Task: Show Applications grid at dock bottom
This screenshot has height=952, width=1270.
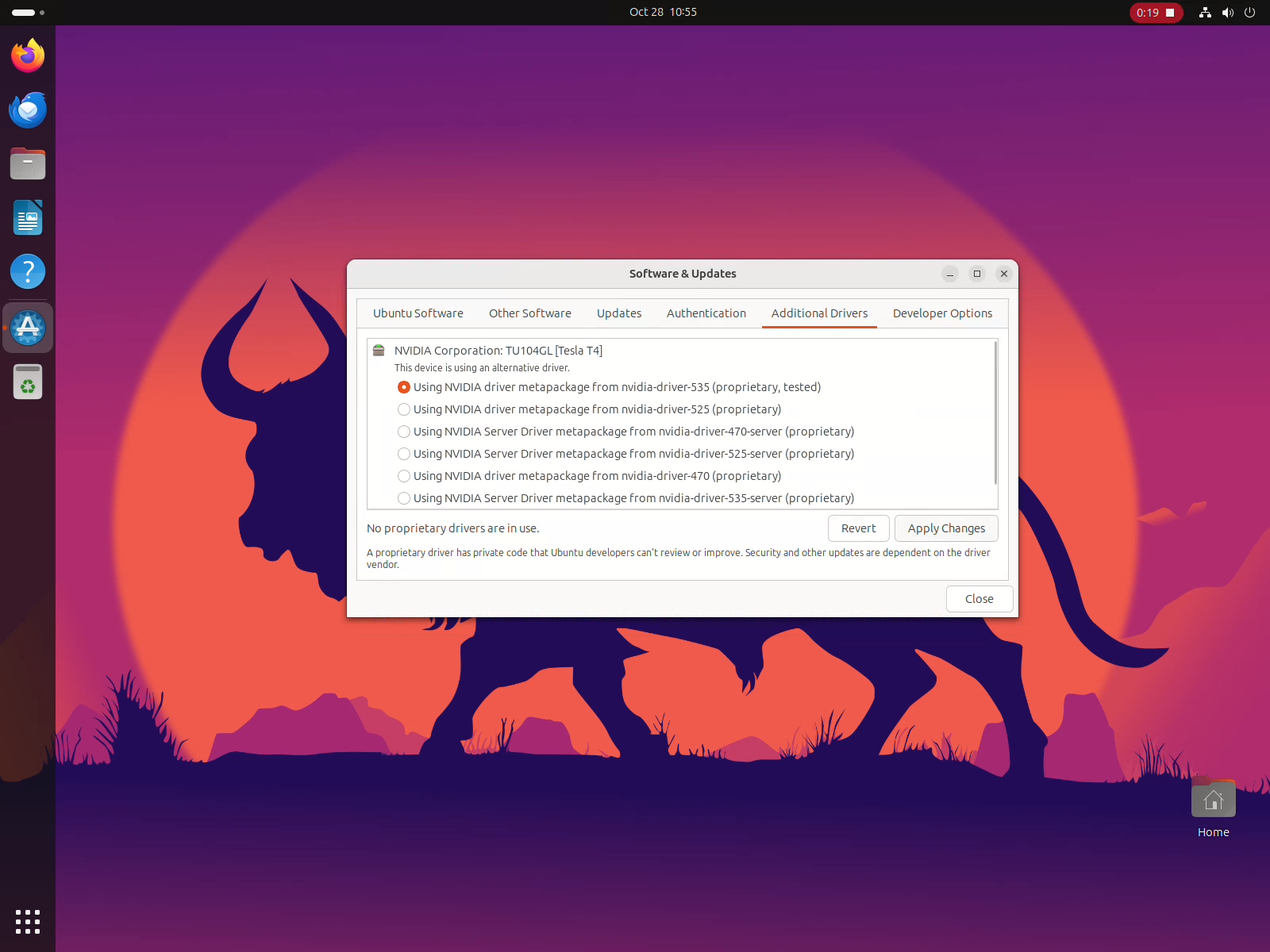Action: [x=28, y=922]
